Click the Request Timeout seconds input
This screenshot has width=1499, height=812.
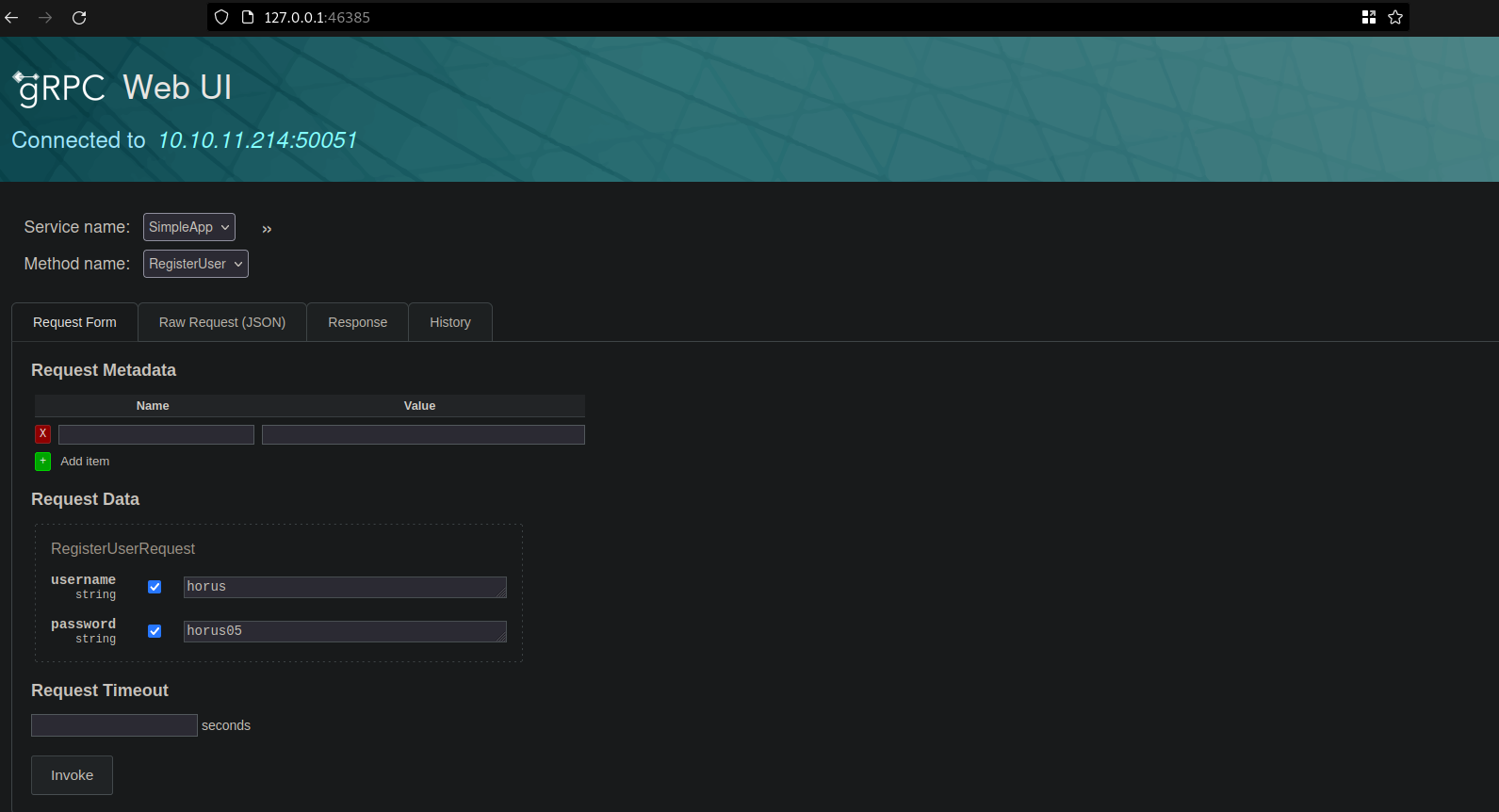[114, 725]
